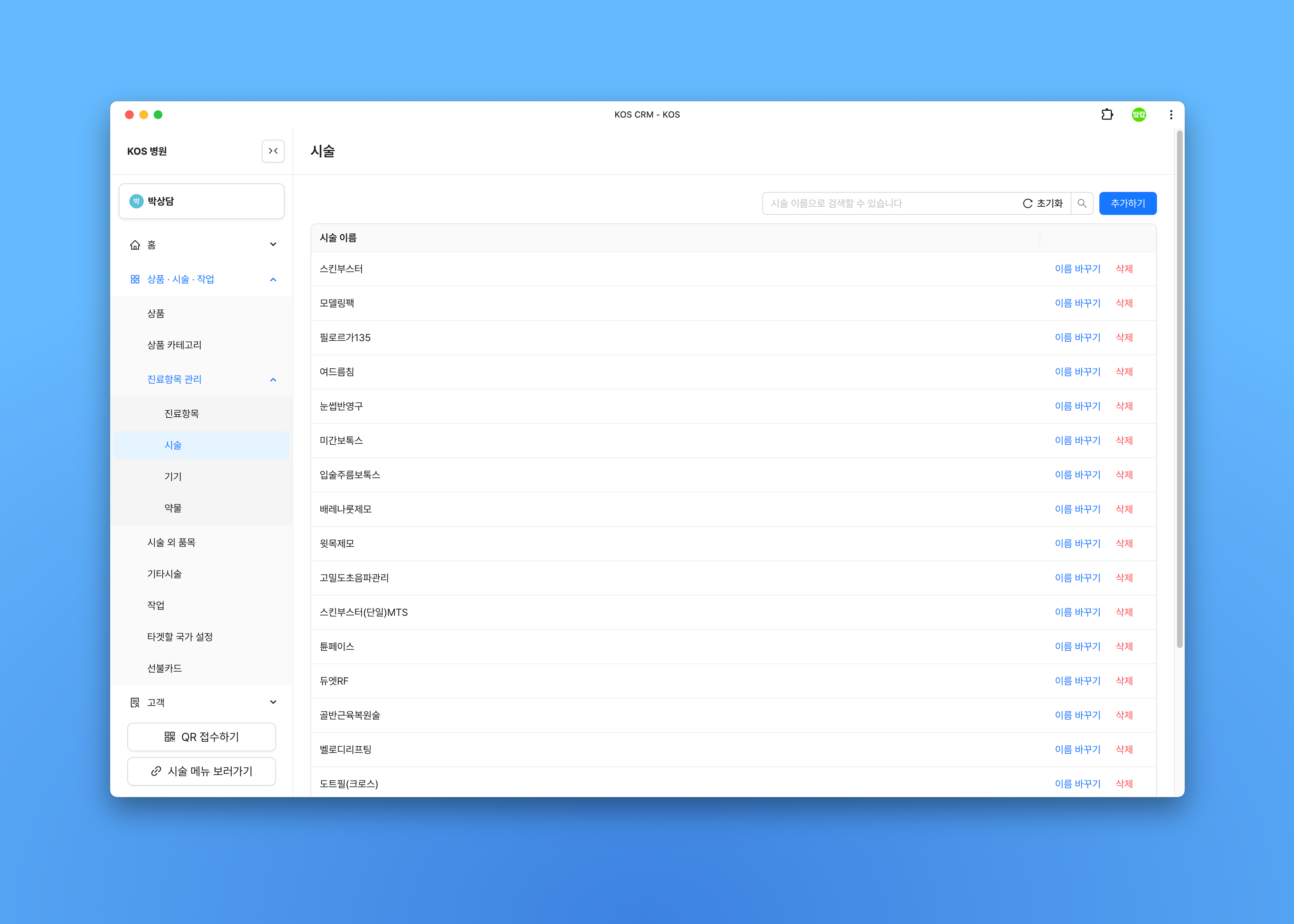Select the 시술 submenu item
The image size is (1294, 924).
(x=201, y=445)
